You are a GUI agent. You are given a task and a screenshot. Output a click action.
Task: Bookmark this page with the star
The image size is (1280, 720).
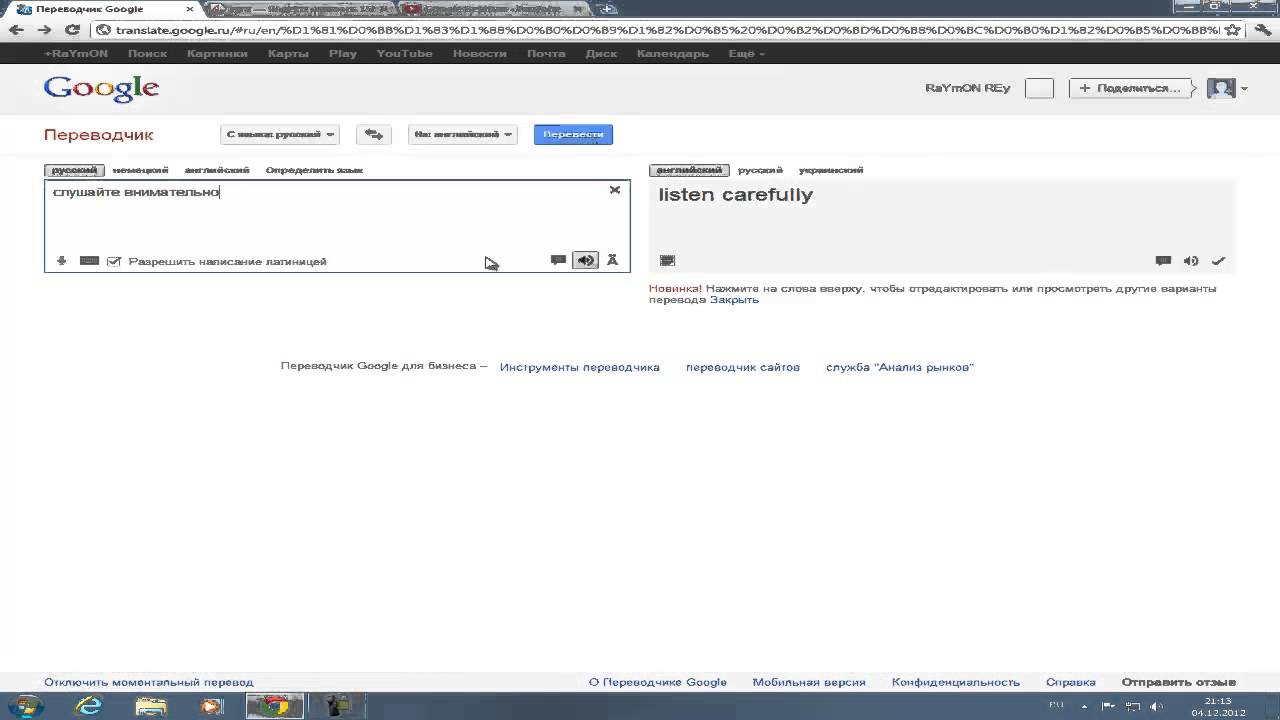1234,30
